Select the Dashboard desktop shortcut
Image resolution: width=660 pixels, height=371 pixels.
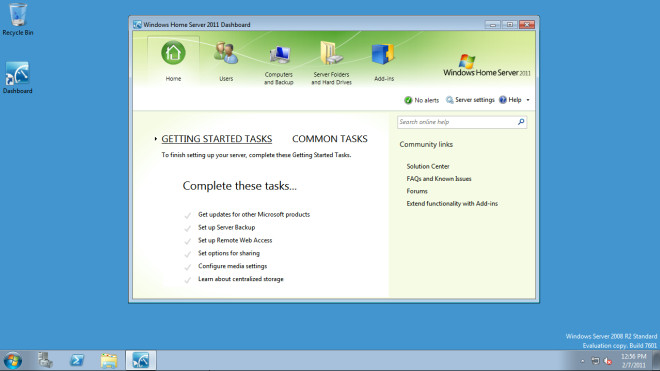pyautogui.click(x=17, y=78)
